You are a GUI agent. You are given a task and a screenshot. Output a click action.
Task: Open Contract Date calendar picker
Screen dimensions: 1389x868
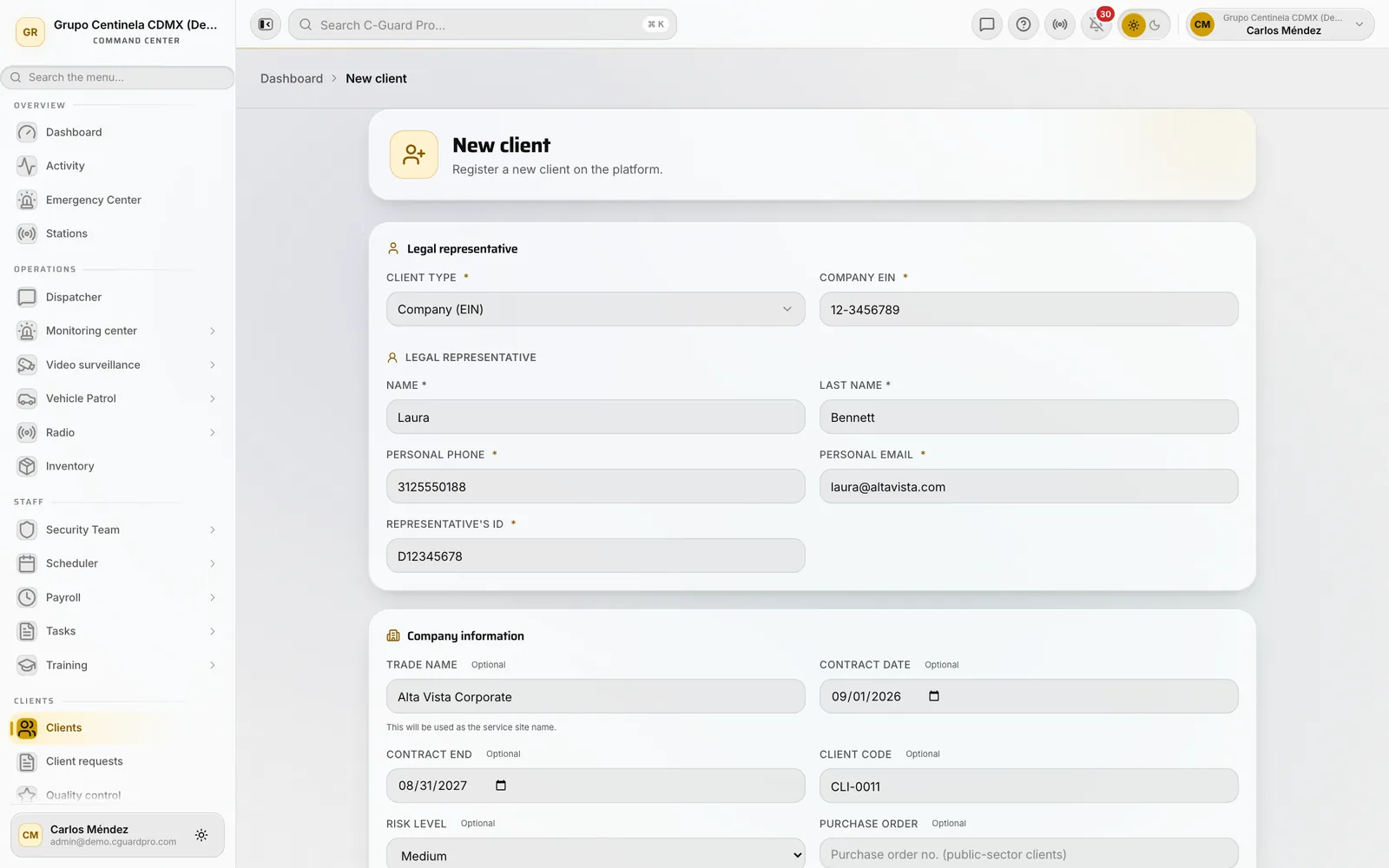click(934, 696)
